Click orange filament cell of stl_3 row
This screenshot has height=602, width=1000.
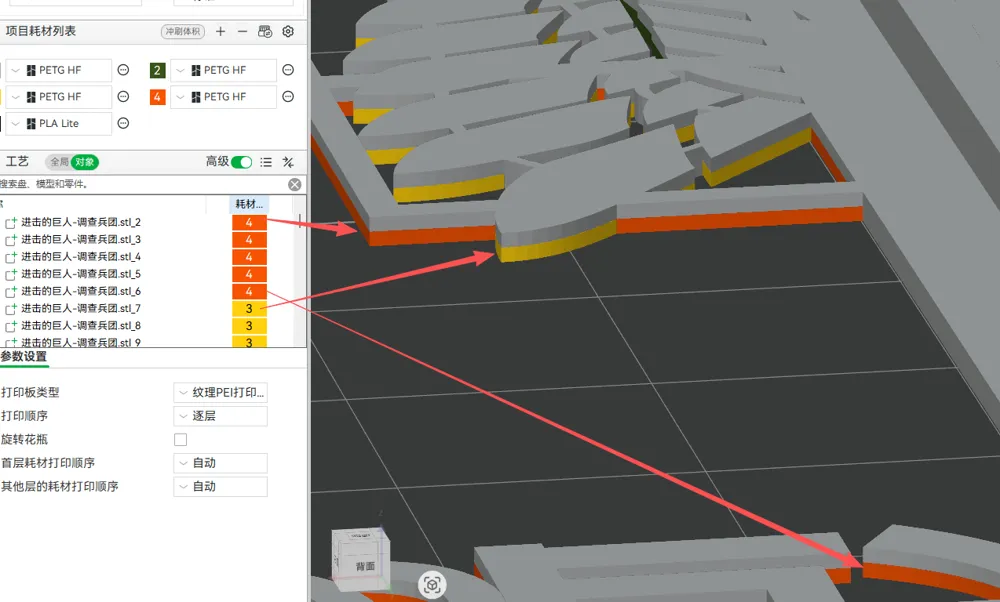[249, 239]
